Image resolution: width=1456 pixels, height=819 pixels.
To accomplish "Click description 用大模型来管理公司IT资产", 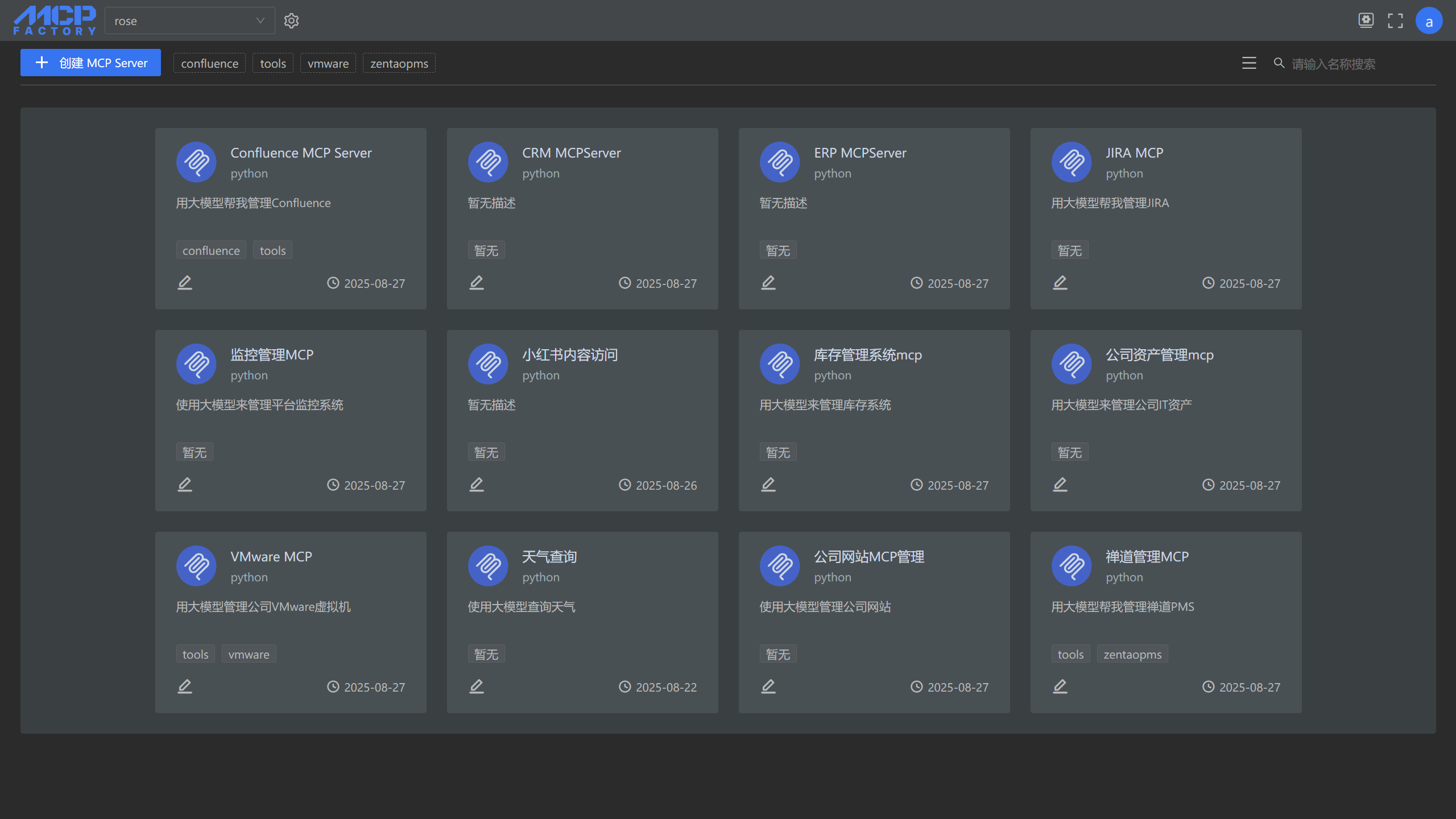I will [1122, 405].
